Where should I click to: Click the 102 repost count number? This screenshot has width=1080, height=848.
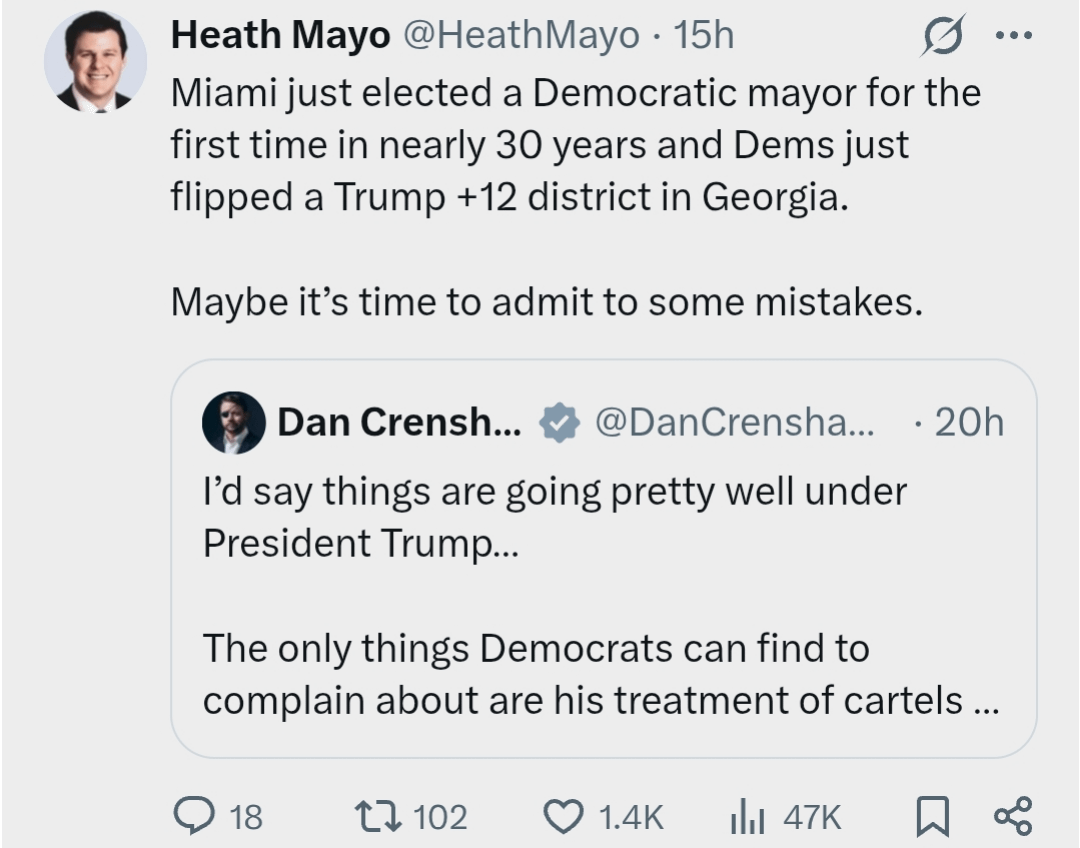point(440,817)
